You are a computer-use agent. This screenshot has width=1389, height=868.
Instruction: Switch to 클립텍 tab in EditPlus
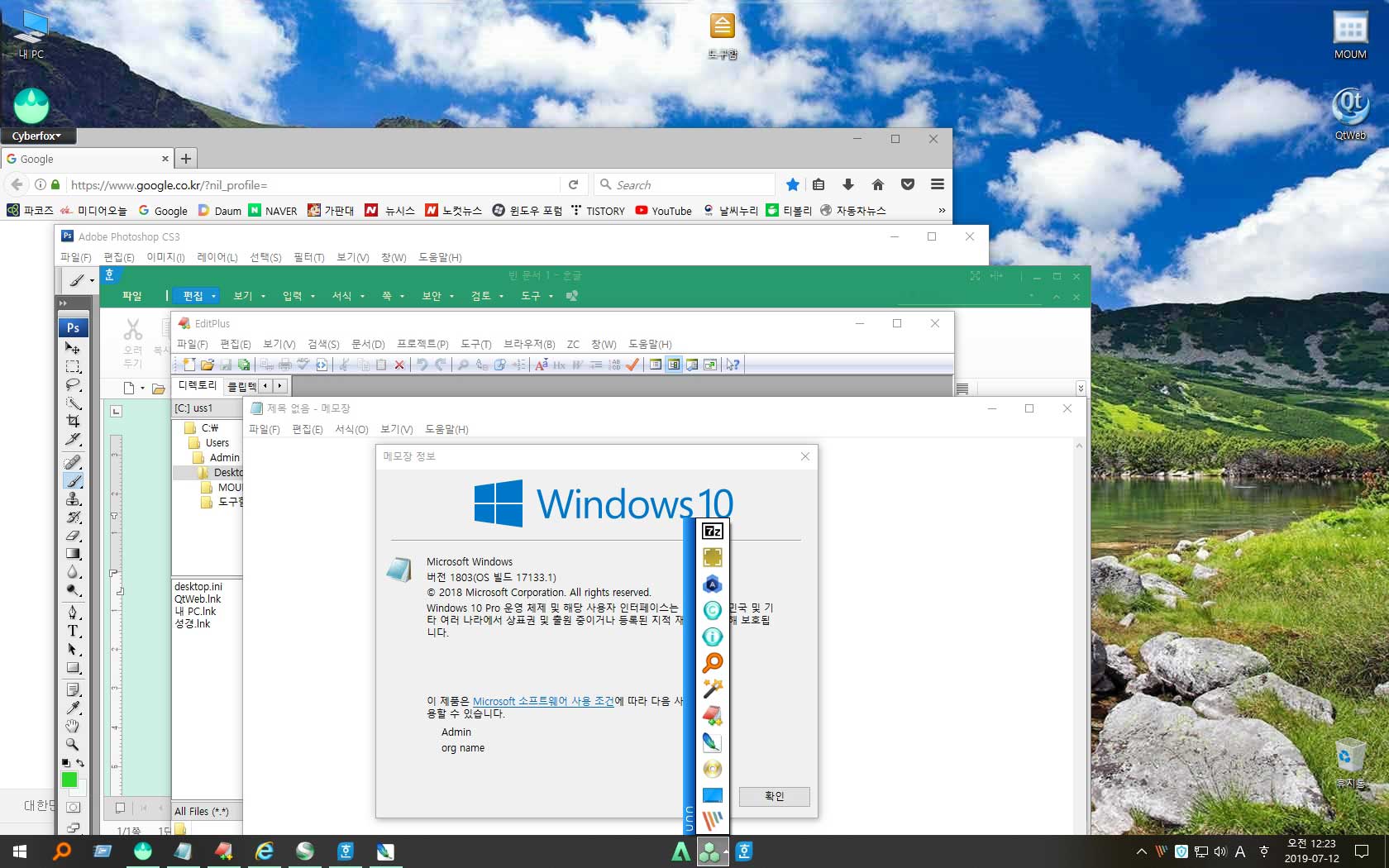(241, 386)
